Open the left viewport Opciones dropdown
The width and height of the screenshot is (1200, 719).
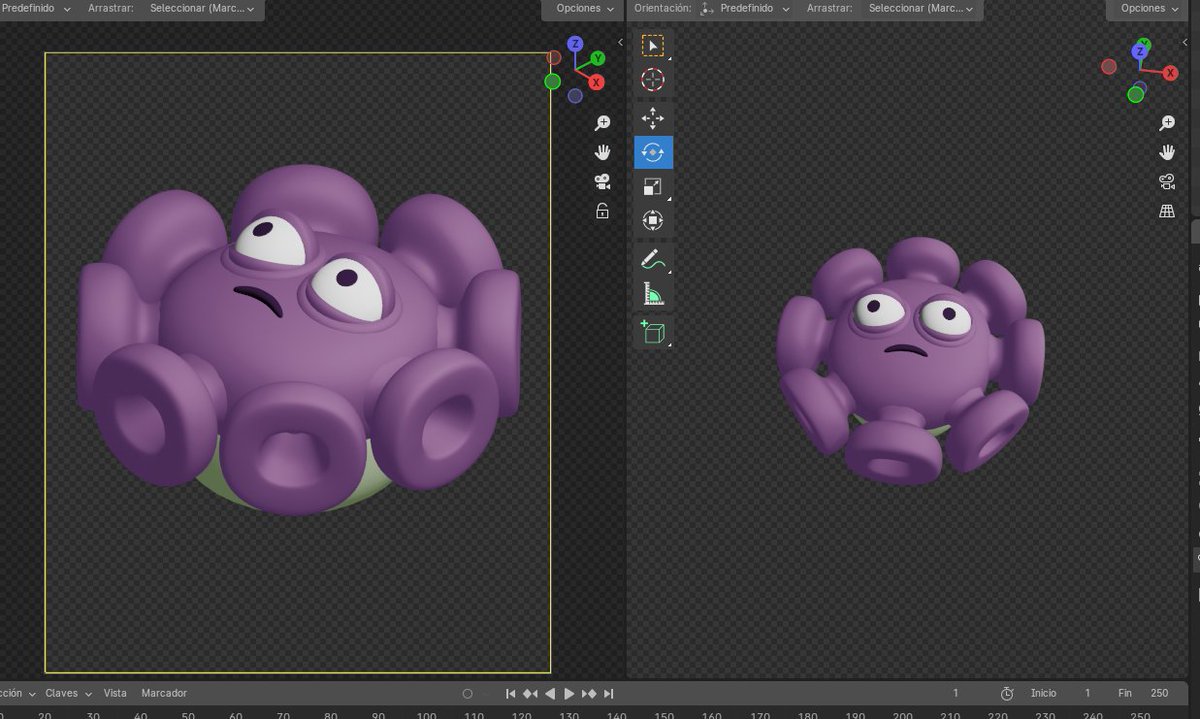[x=584, y=8]
